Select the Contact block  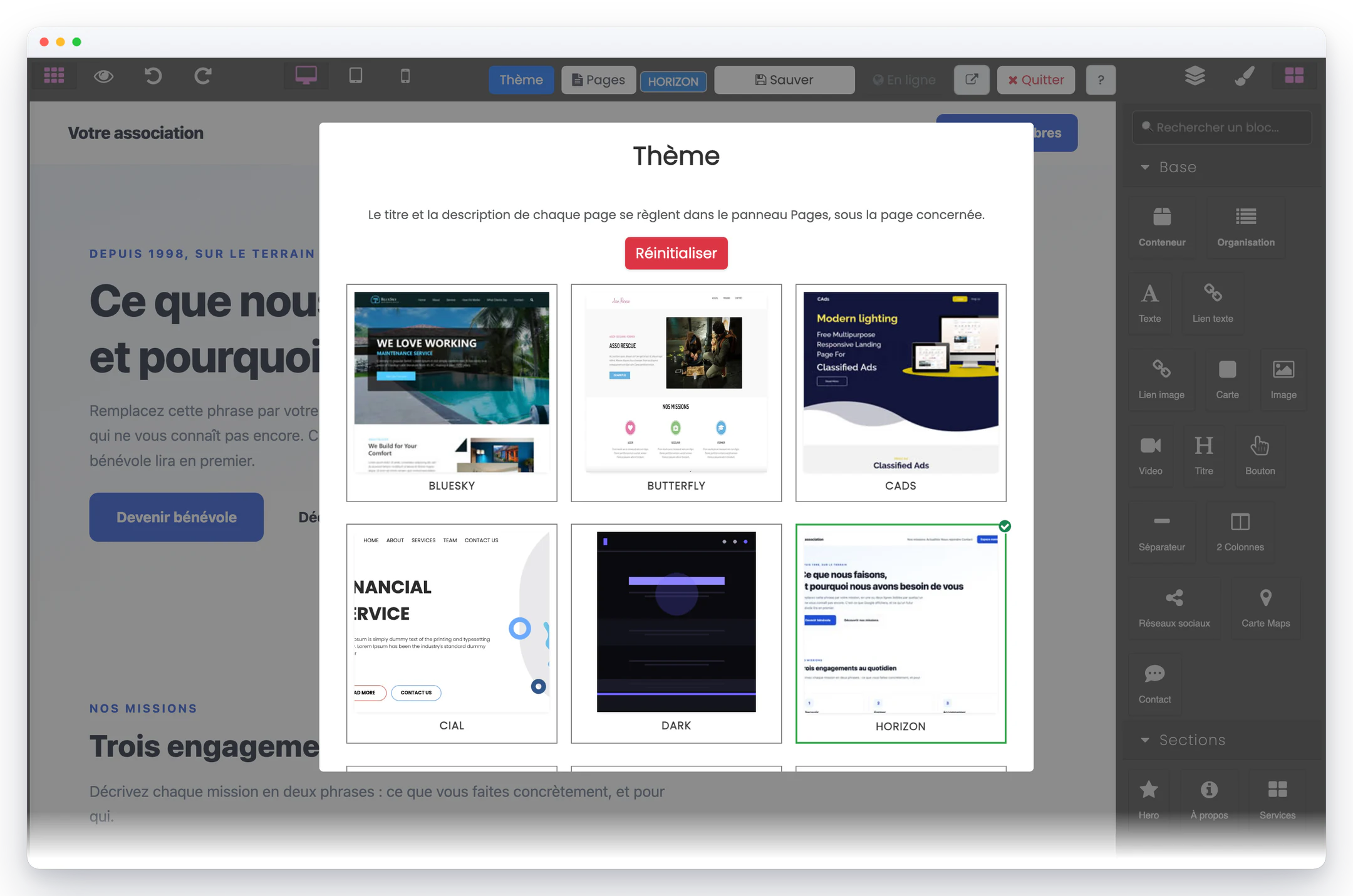[x=1154, y=685]
